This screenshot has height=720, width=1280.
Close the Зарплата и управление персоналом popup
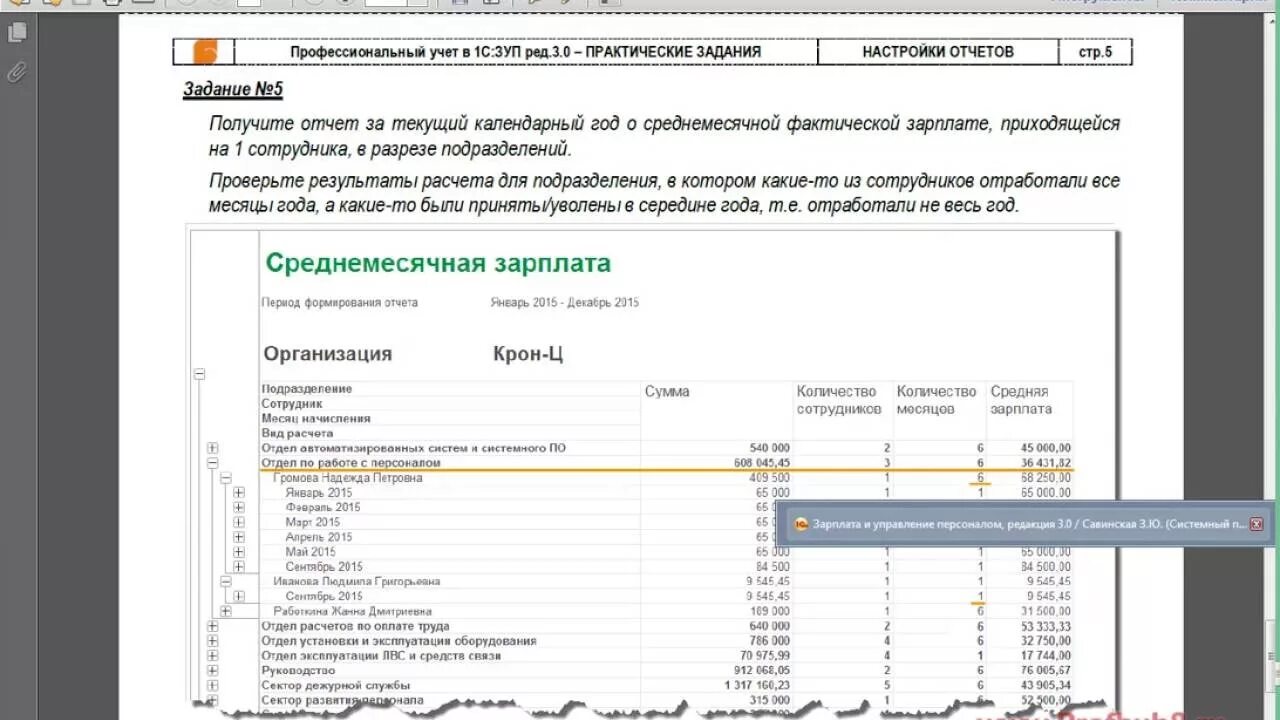(x=1257, y=524)
